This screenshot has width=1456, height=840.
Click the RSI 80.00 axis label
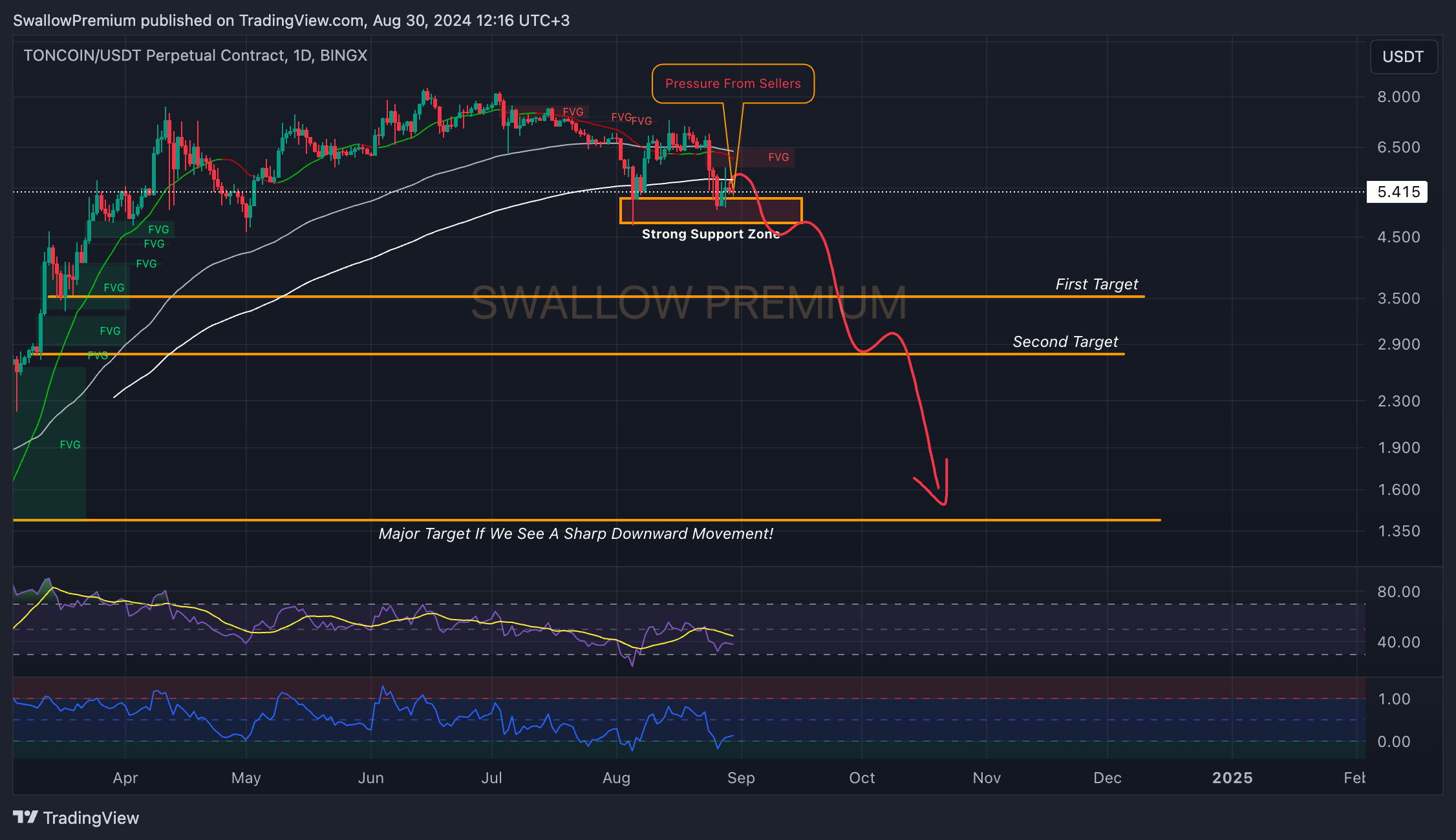point(1398,592)
